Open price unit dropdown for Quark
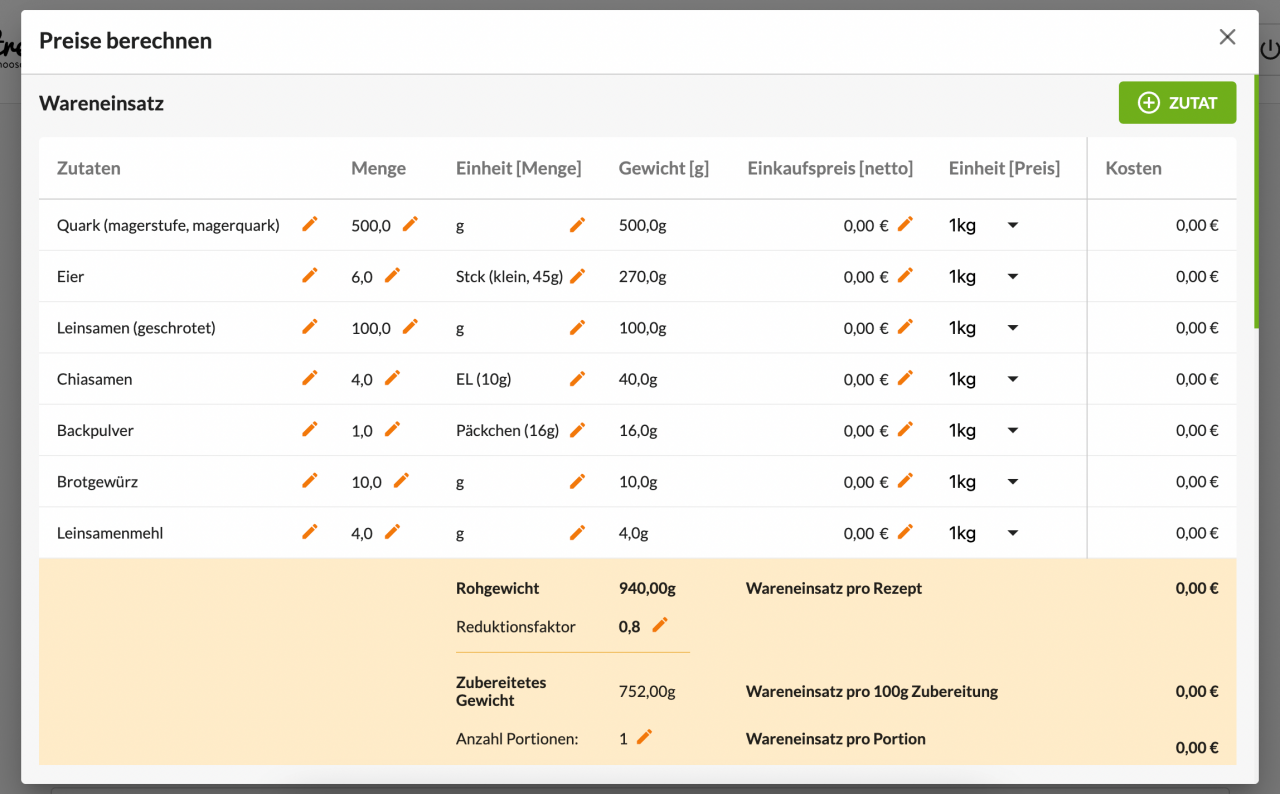Screen dimensions: 1280x794 [x=1012, y=225]
